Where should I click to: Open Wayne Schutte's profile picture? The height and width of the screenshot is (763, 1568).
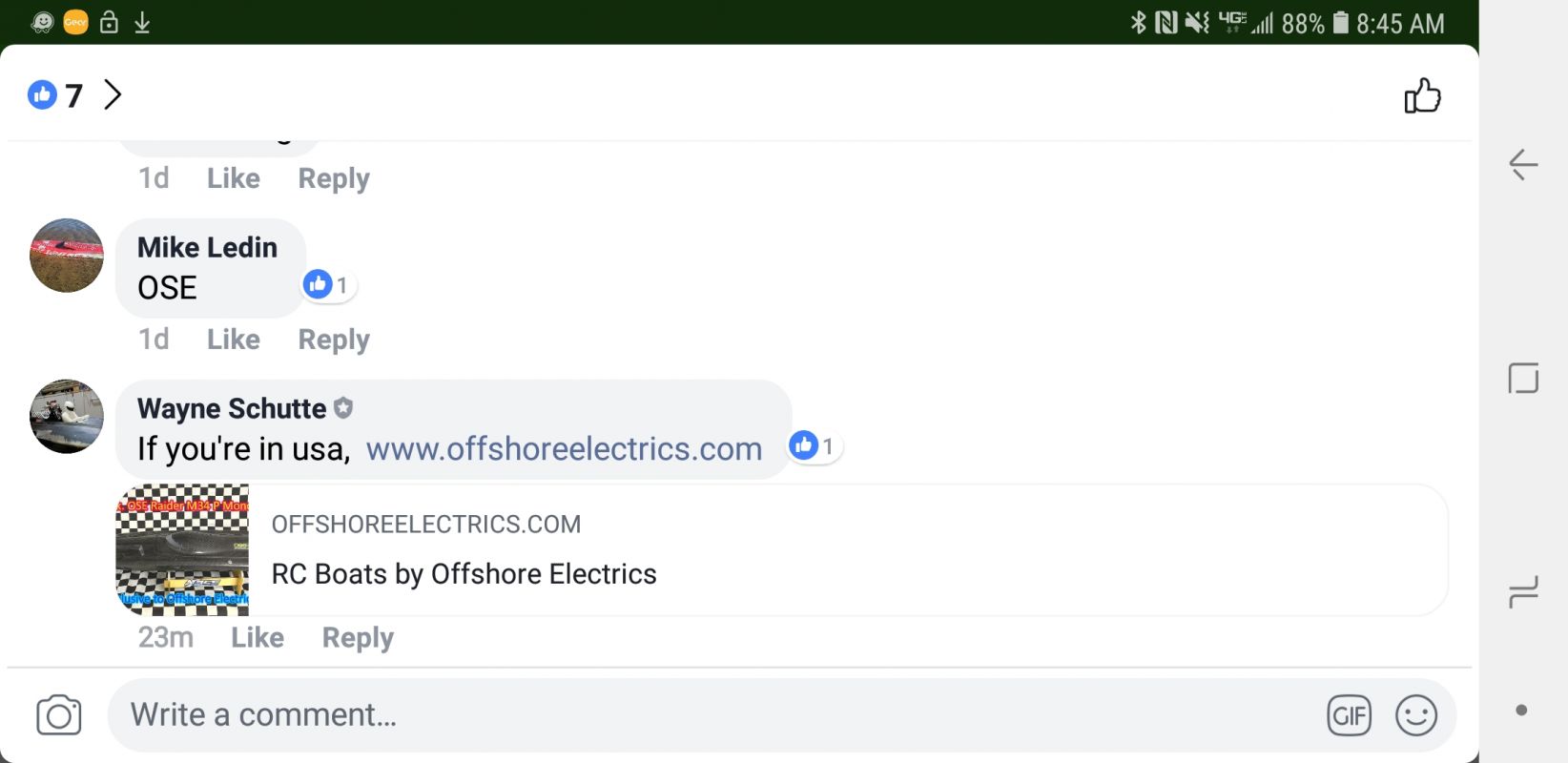tap(67, 417)
